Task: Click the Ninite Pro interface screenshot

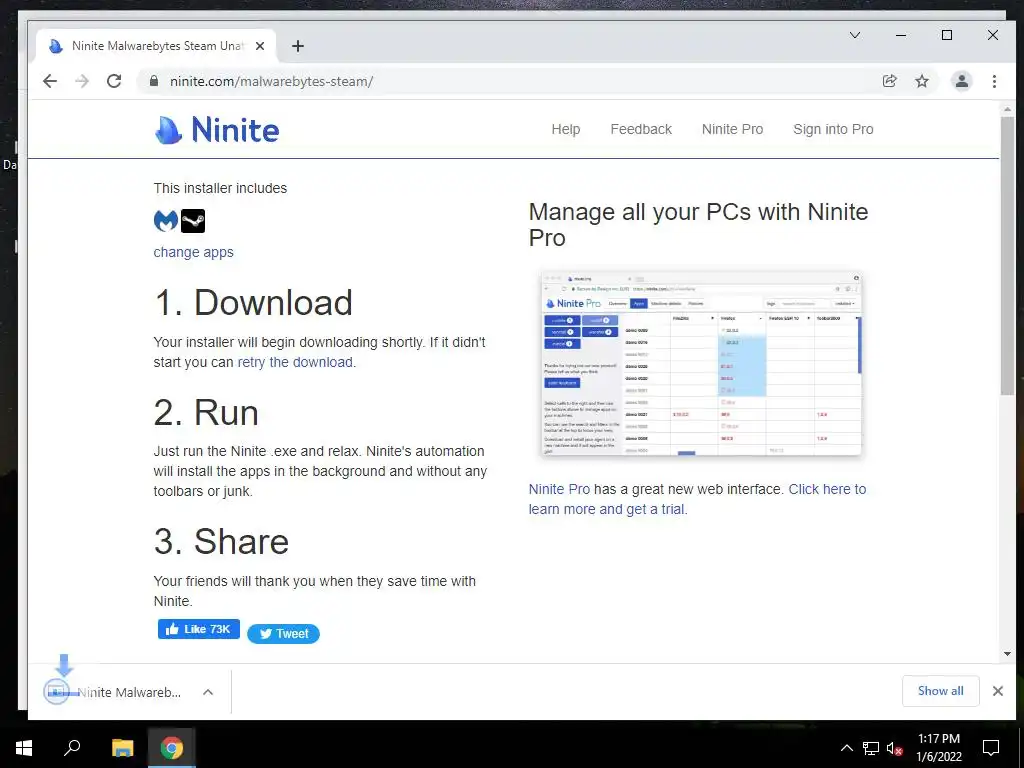Action: pyautogui.click(x=701, y=364)
